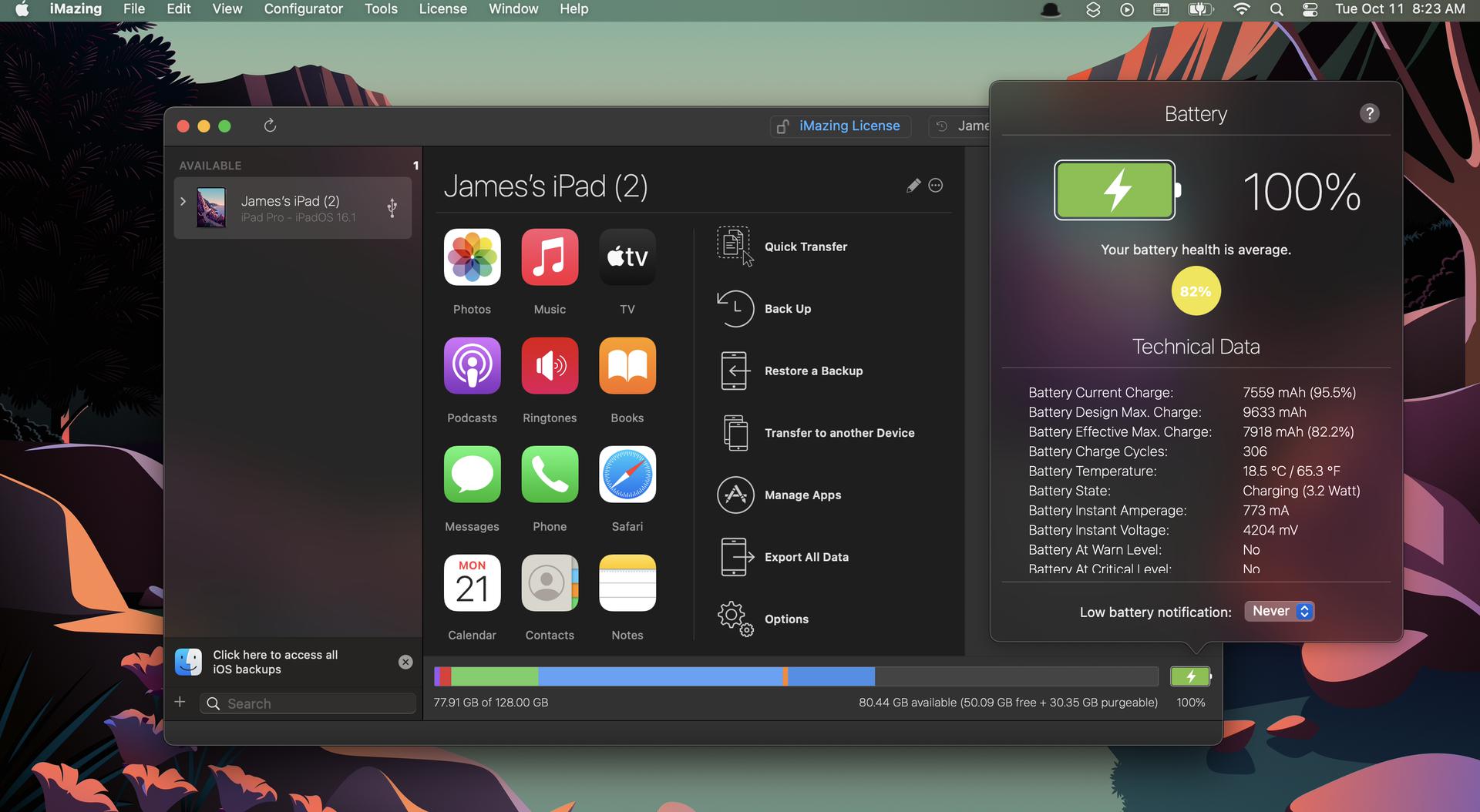
Task: Open the Phone icon
Action: tap(550, 475)
